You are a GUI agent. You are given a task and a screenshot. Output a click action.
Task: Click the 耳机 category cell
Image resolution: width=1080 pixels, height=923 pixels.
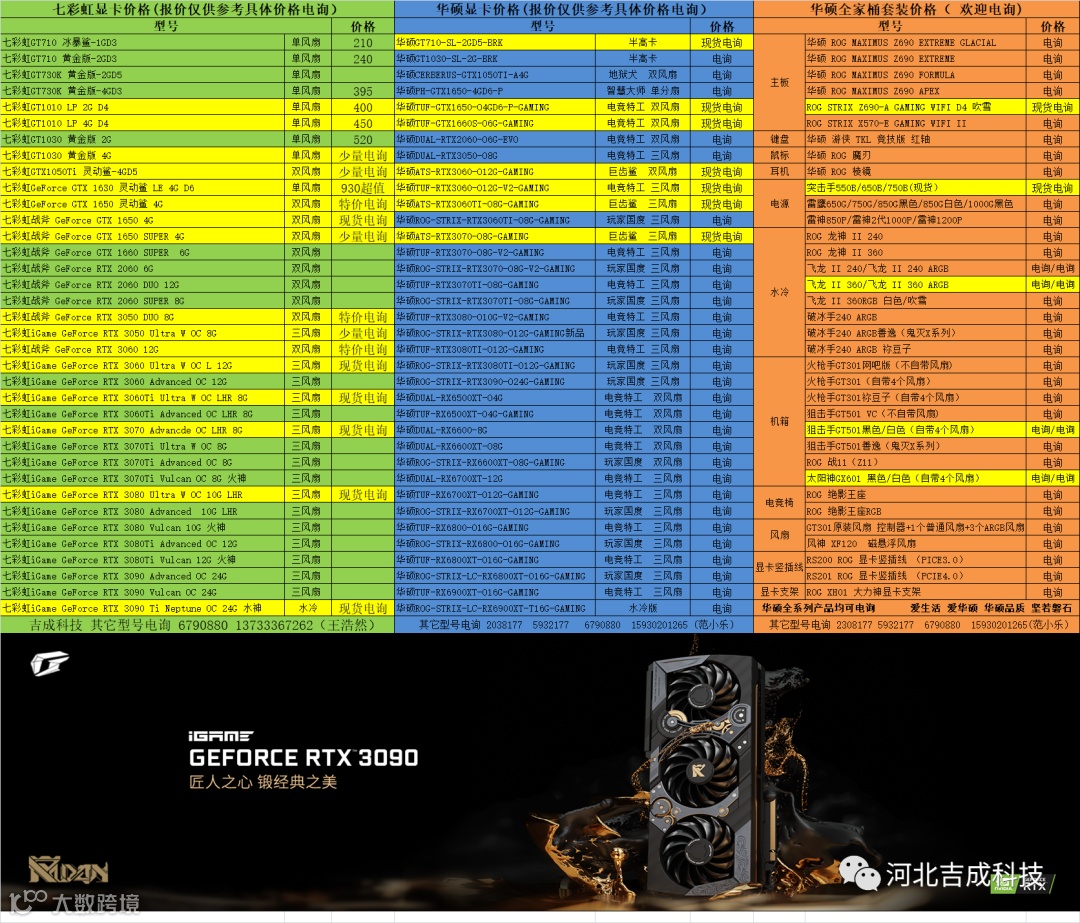click(x=779, y=172)
